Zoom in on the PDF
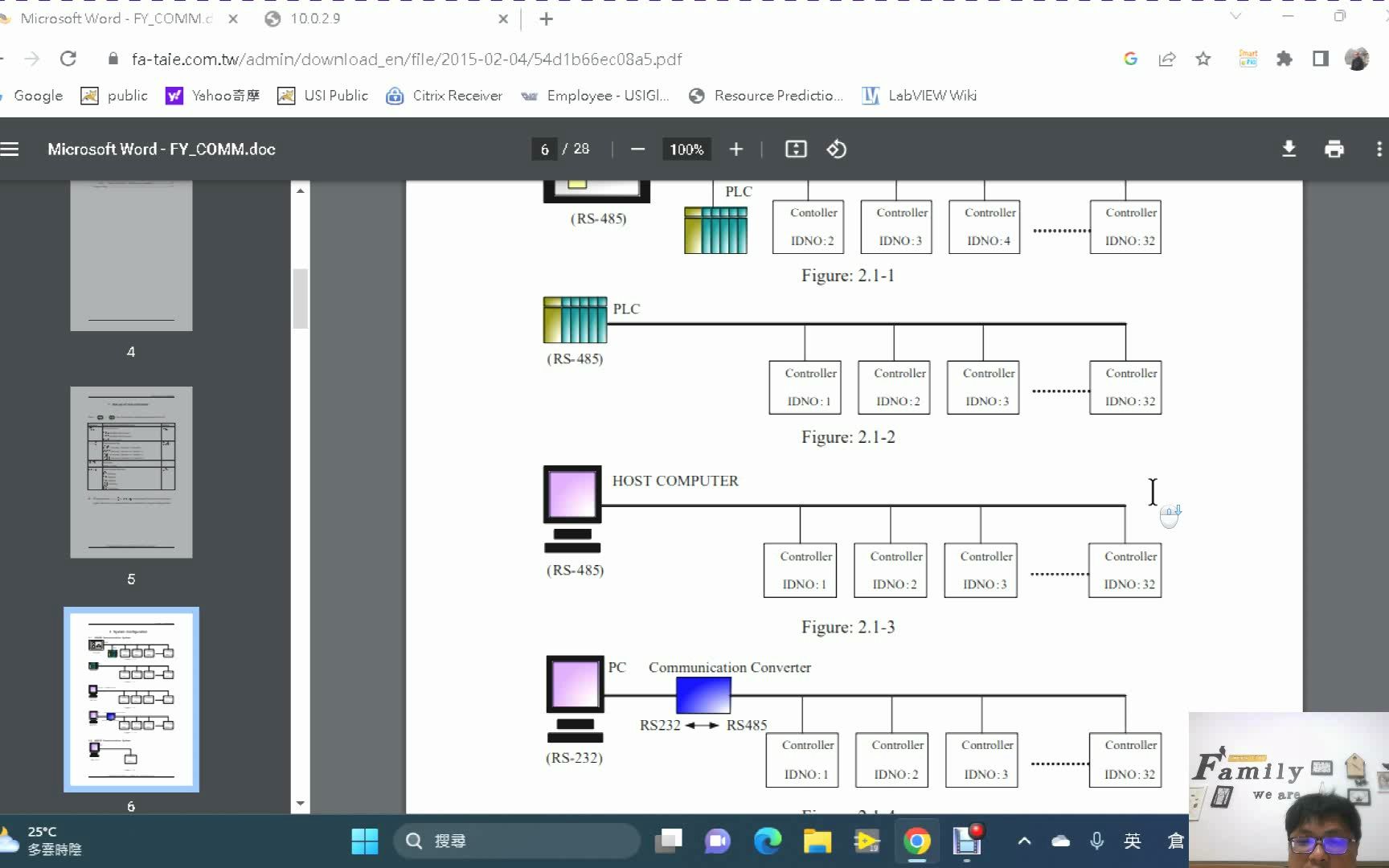 coord(735,149)
